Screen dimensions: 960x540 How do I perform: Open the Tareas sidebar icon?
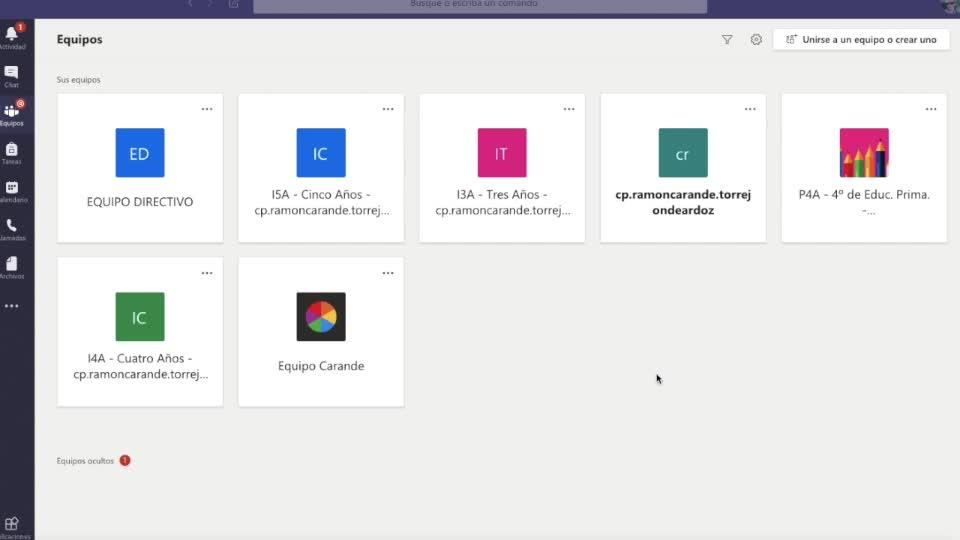pos(12,149)
